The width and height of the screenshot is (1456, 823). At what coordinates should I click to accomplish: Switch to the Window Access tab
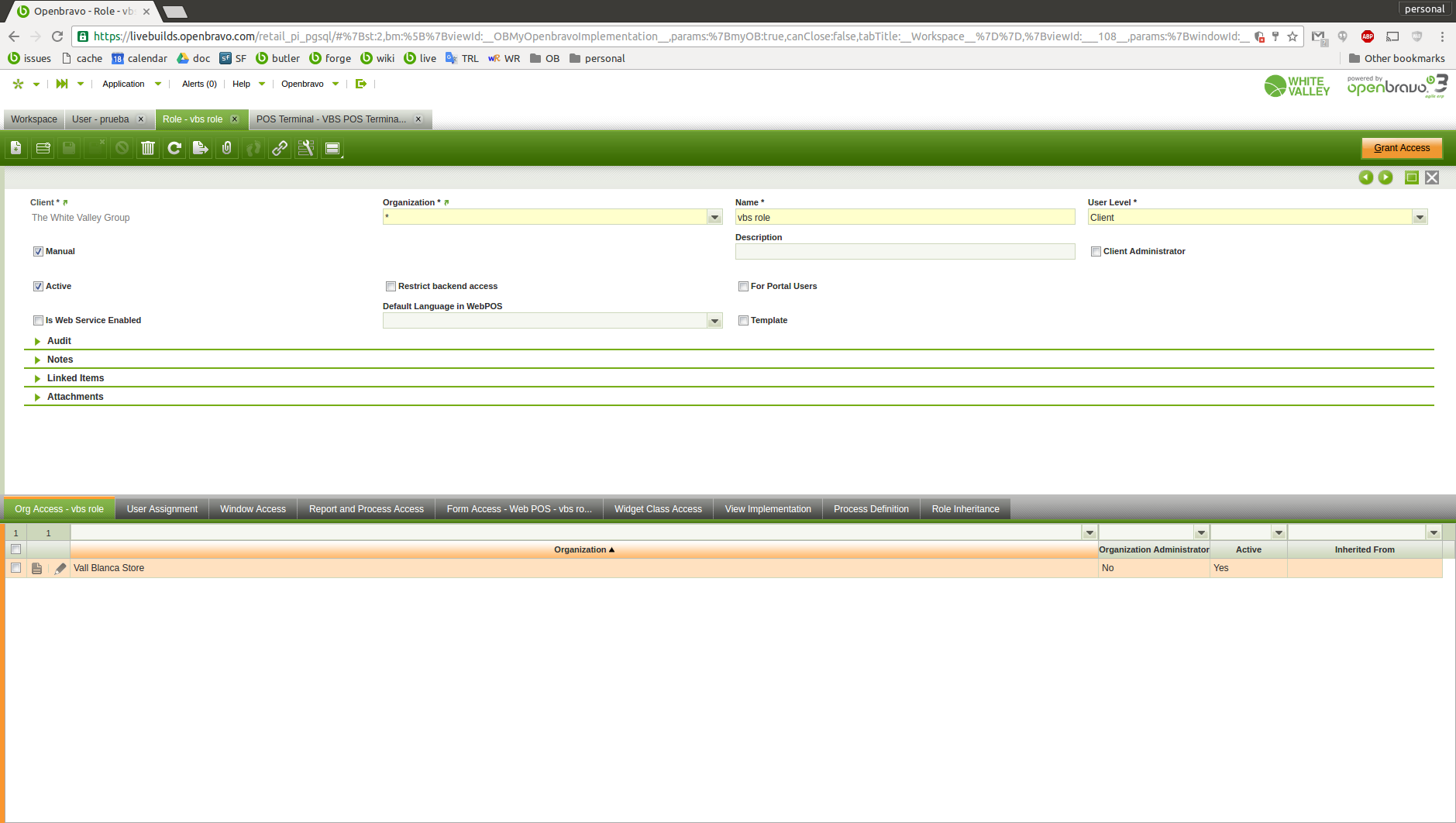pos(253,509)
